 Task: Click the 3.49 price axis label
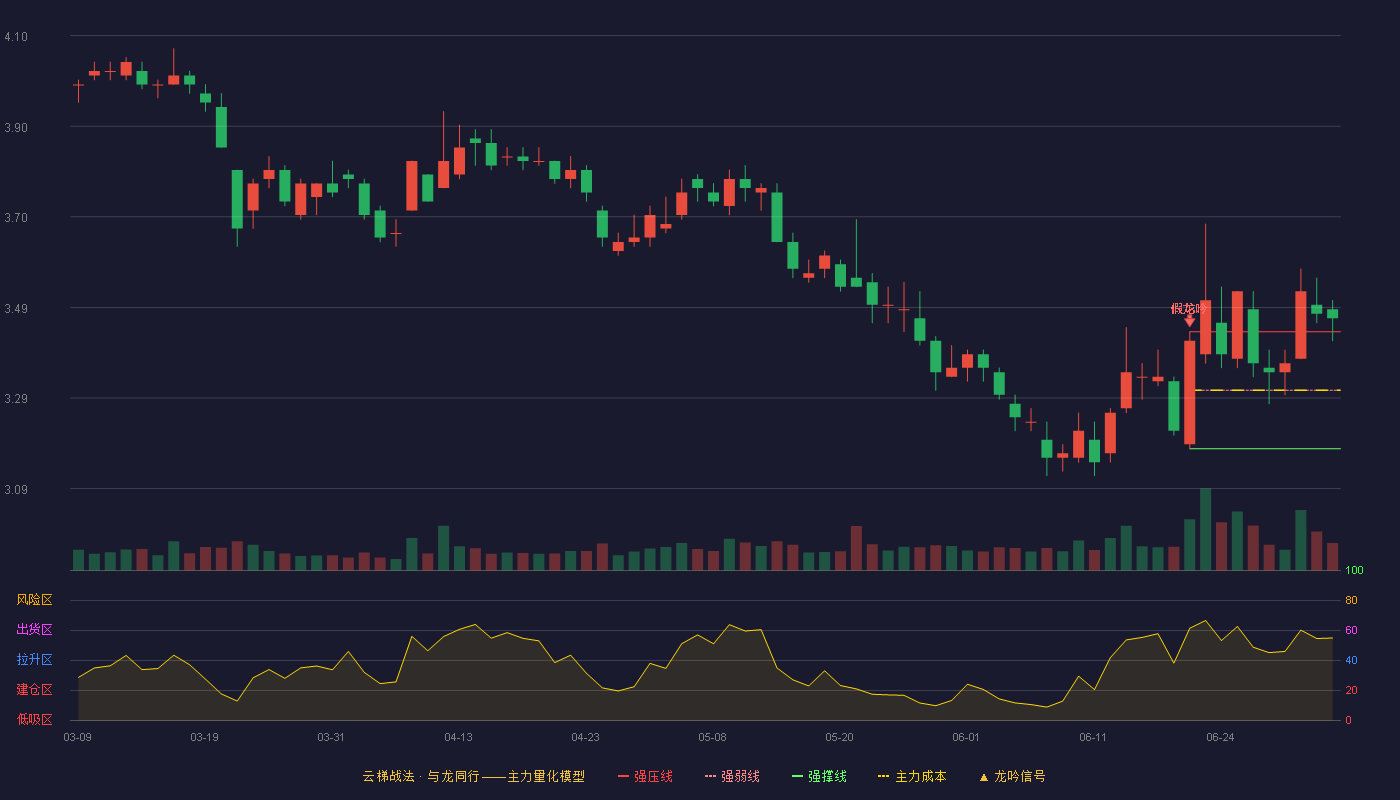coord(16,309)
